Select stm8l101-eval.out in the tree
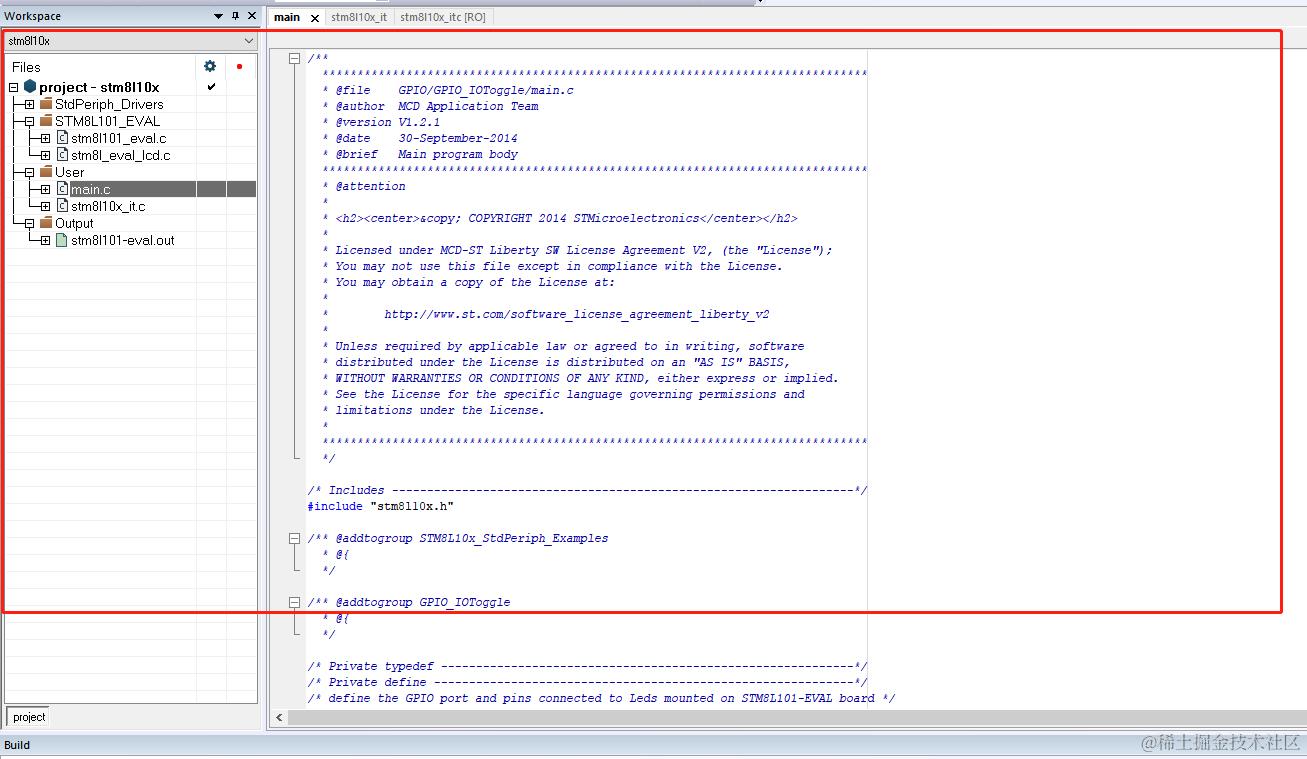The height and width of the screenshot is (759, 1307). tap(123, 241)
